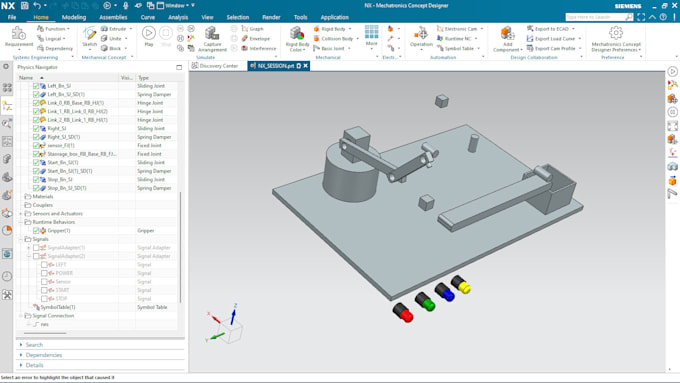Select SymbolTable(1) in the navigator
680x383 pixels.
click(x=58, y=307)
